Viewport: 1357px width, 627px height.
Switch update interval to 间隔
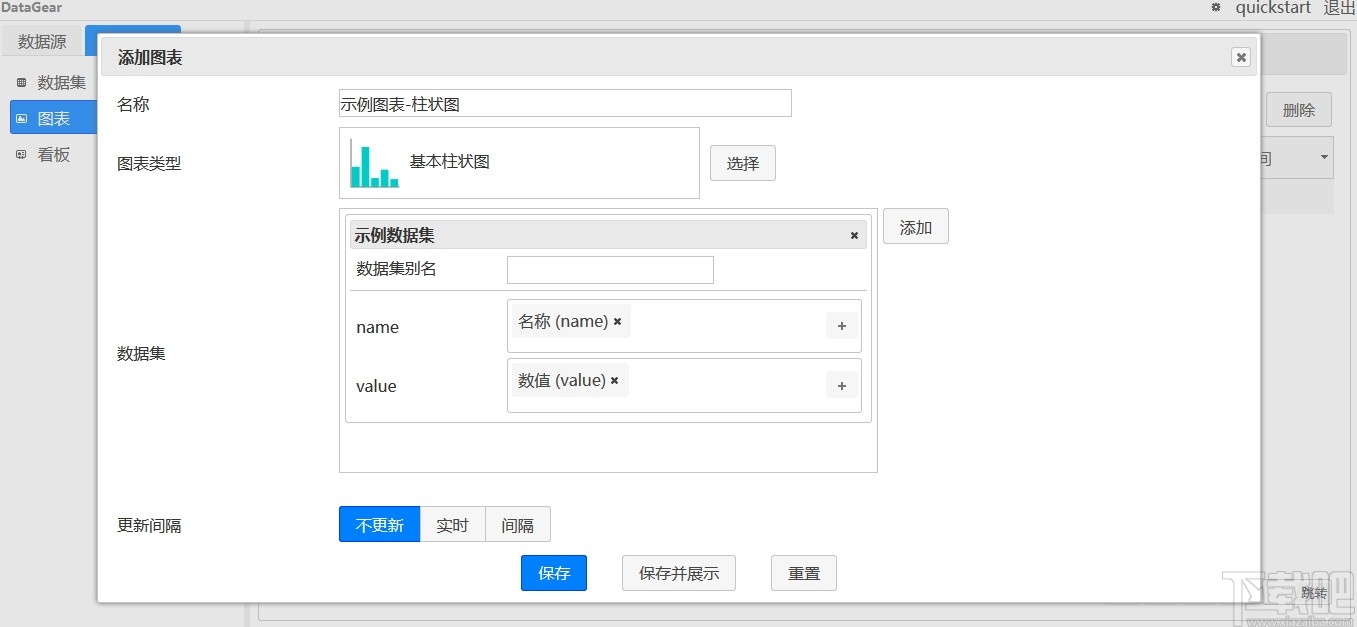click(518, 523)
